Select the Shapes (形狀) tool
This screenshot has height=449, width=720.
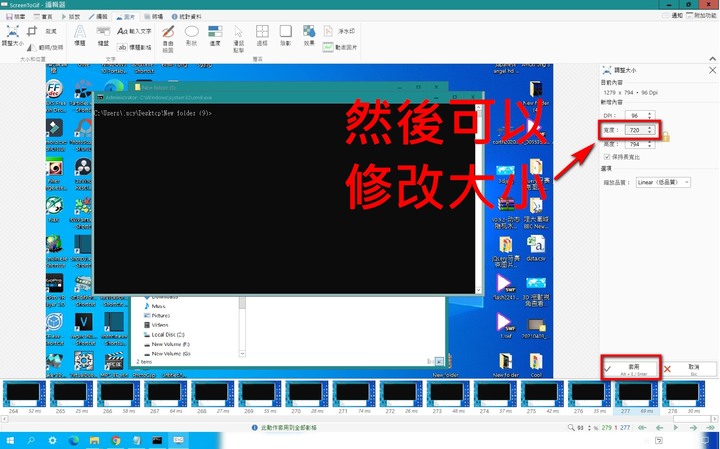point(191,36)
